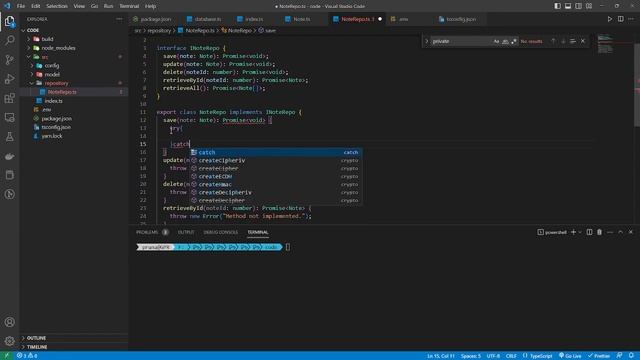
Task: Open the Testing flask view
Action: coord(9,137)
